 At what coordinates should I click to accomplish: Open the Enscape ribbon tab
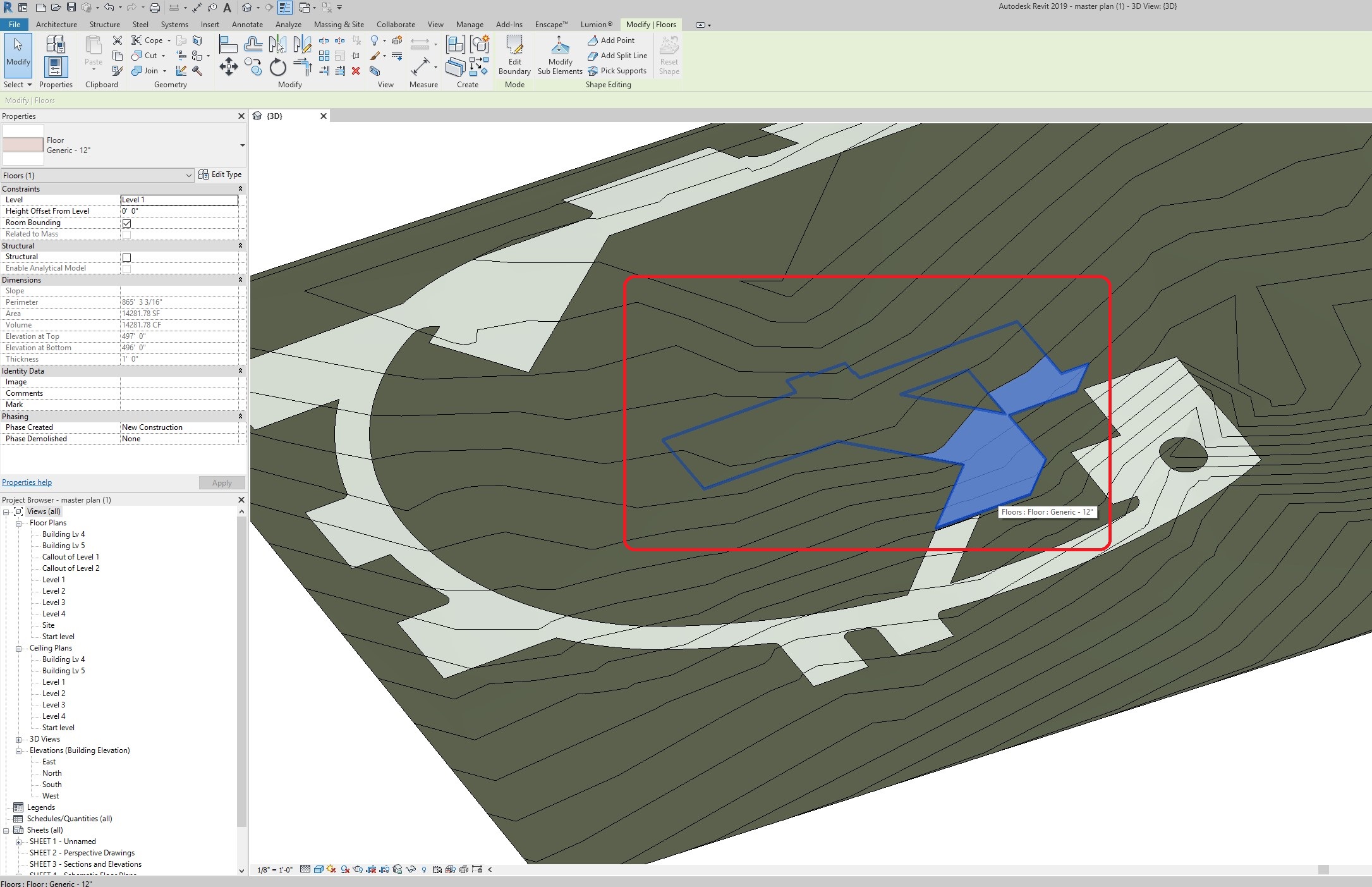(551, 25)
